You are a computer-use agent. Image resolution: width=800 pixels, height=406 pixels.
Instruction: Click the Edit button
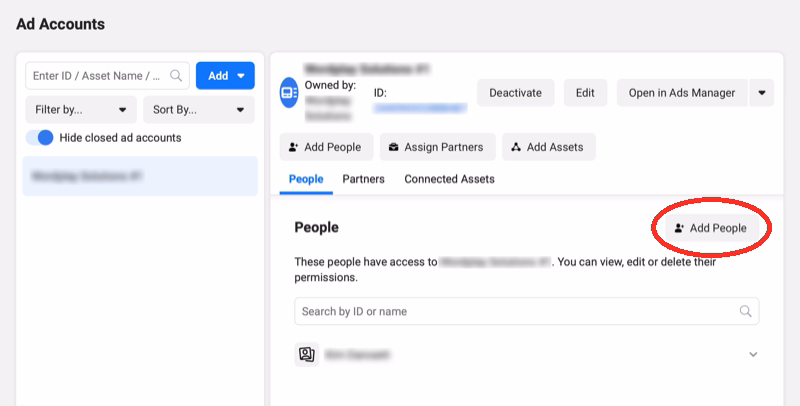pos(585,93)
